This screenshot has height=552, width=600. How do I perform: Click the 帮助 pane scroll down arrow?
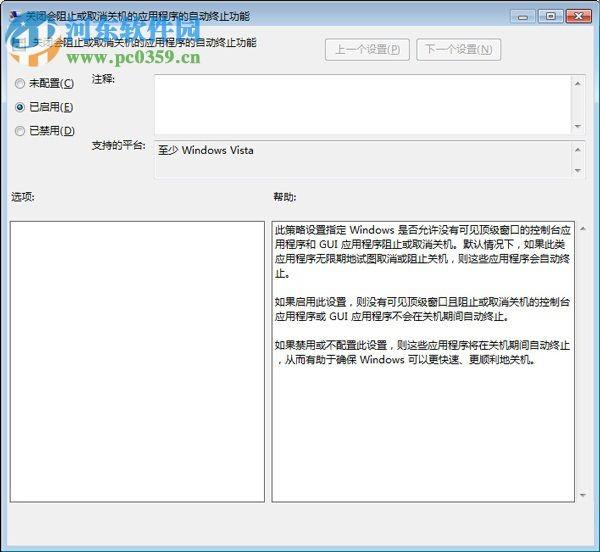tap(583, 495)
